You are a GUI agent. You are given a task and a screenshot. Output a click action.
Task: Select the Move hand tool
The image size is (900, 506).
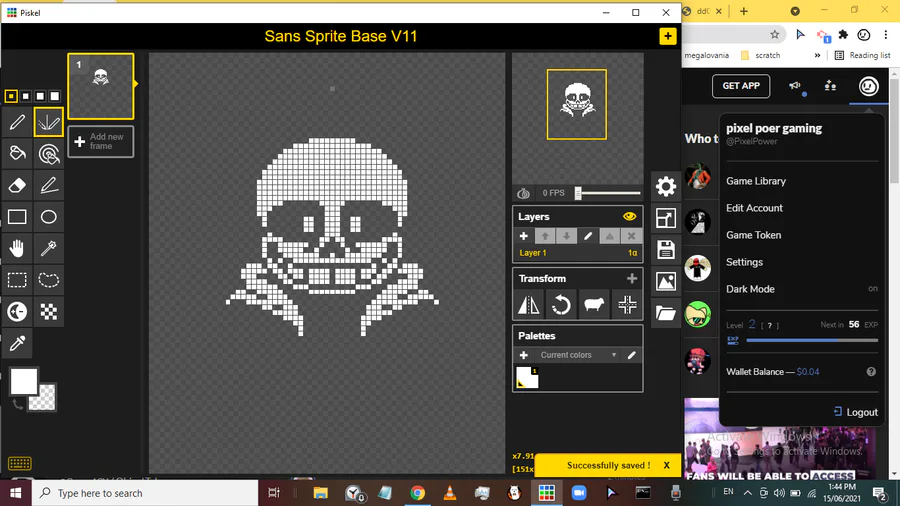click(17, 248)
